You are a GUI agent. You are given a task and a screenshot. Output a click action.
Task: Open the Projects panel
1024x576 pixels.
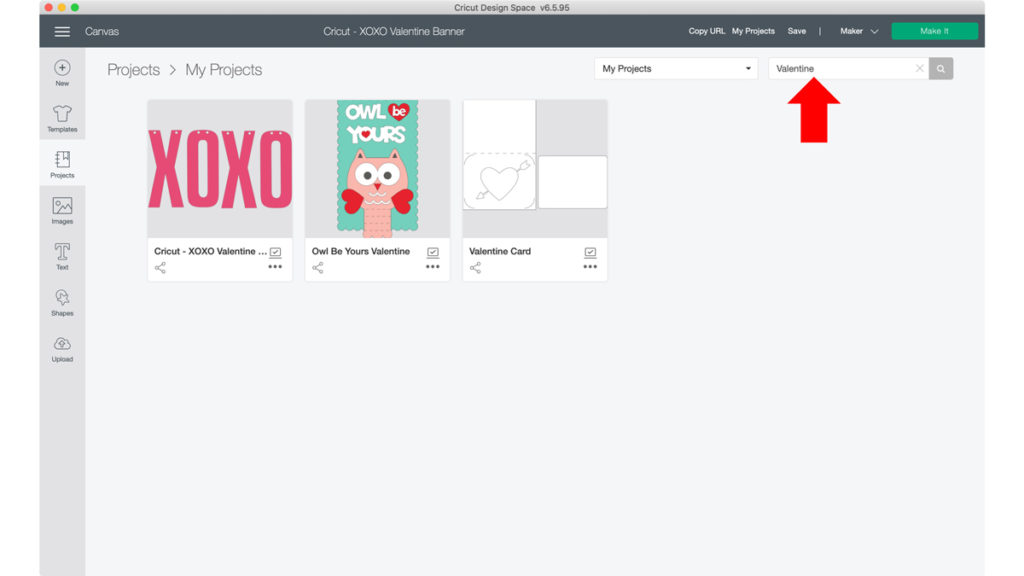click(x=62, y=165)
